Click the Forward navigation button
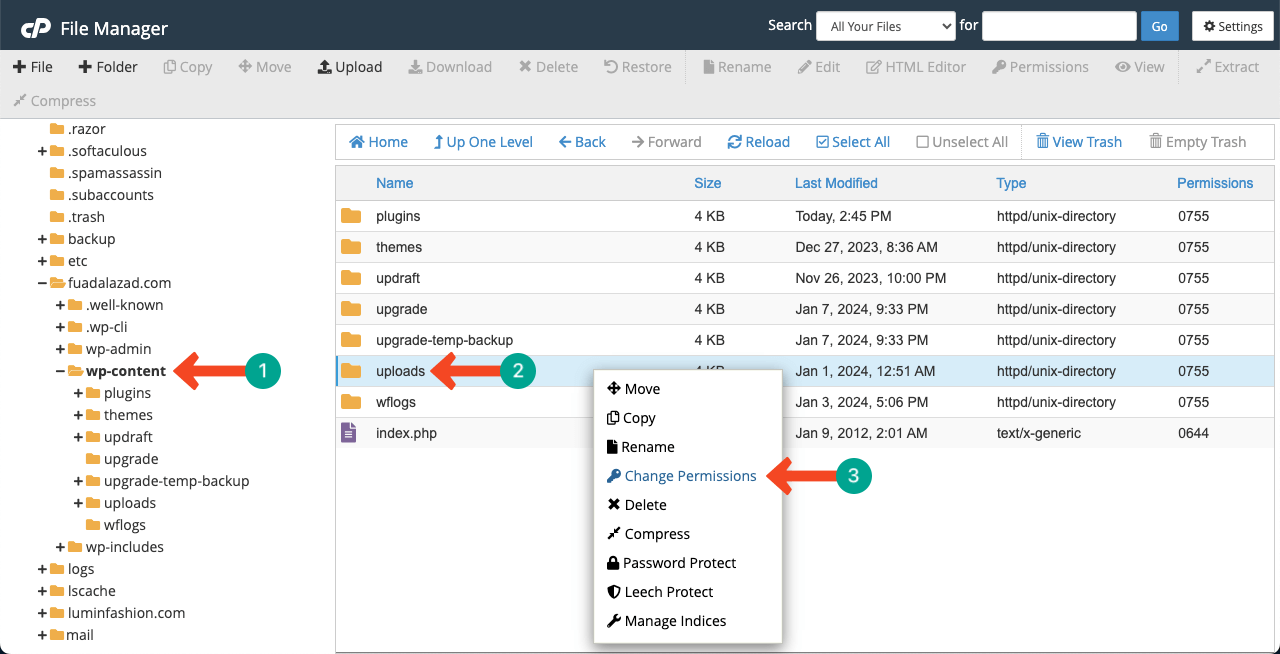1280x654 pixels. click(x=667, y=142)
